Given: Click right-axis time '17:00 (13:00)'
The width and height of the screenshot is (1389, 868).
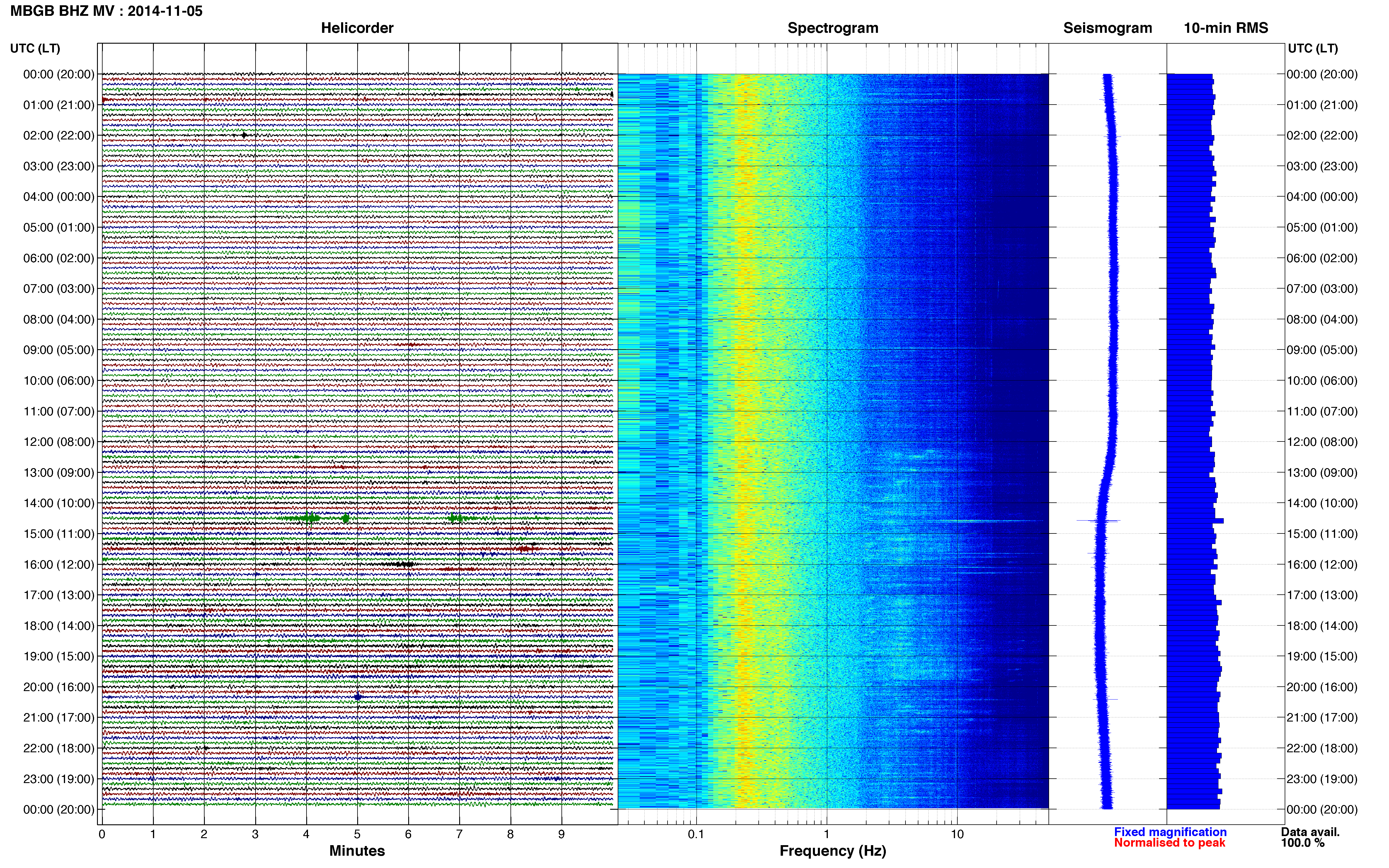Looking at the screenshot, I should [x=1322, y=595].
